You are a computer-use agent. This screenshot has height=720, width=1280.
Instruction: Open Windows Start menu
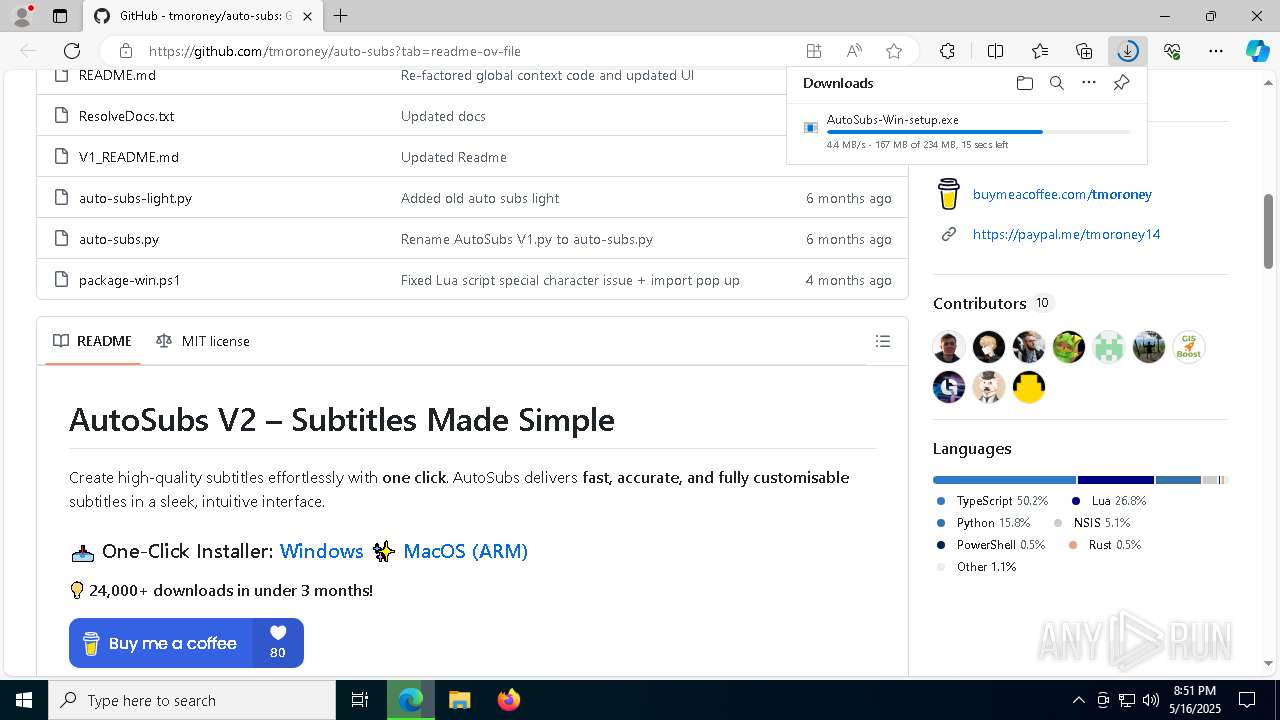click(x=24, y=700)
